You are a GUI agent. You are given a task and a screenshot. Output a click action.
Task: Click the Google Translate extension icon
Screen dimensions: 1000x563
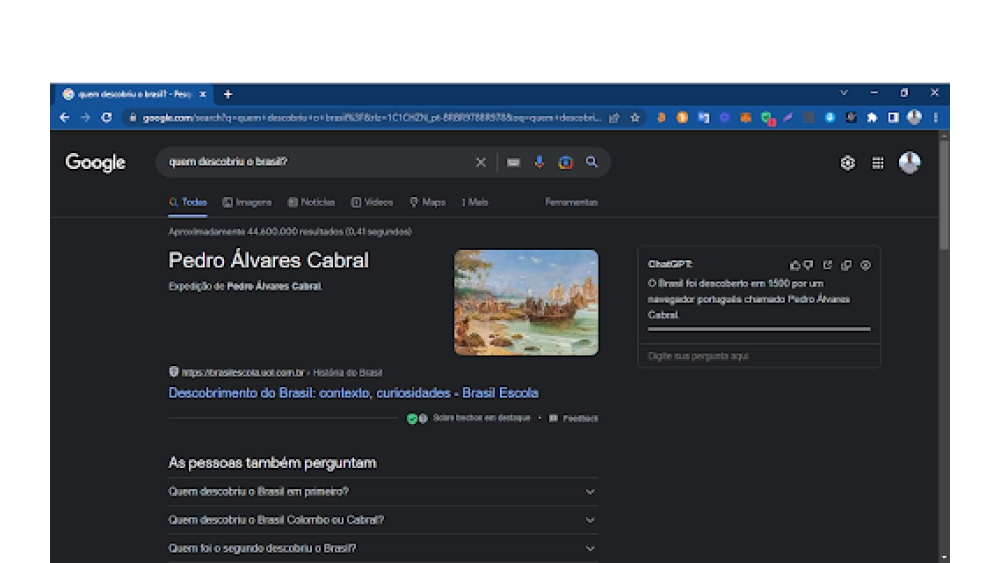pos(703,117)
